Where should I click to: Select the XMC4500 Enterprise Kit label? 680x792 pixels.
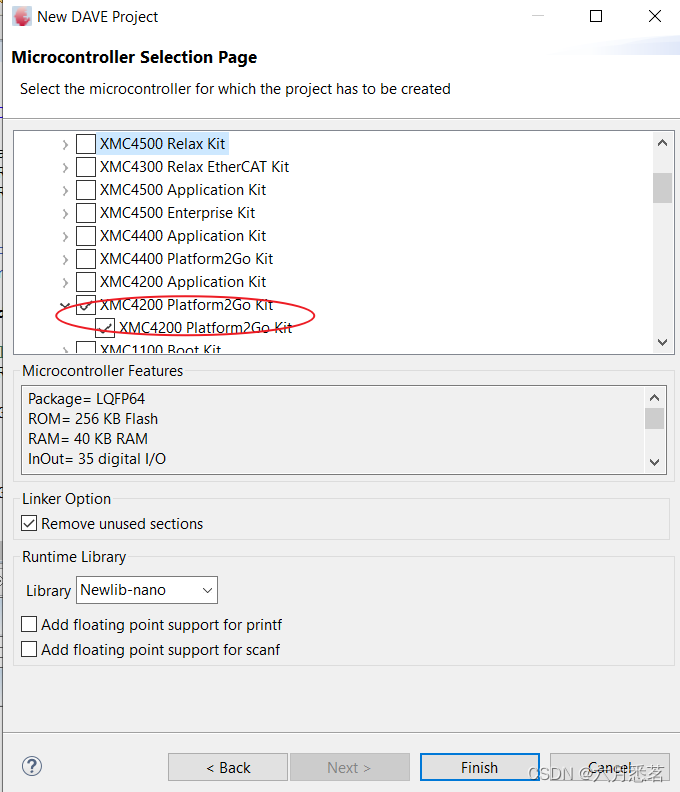[x=177, y=213]
